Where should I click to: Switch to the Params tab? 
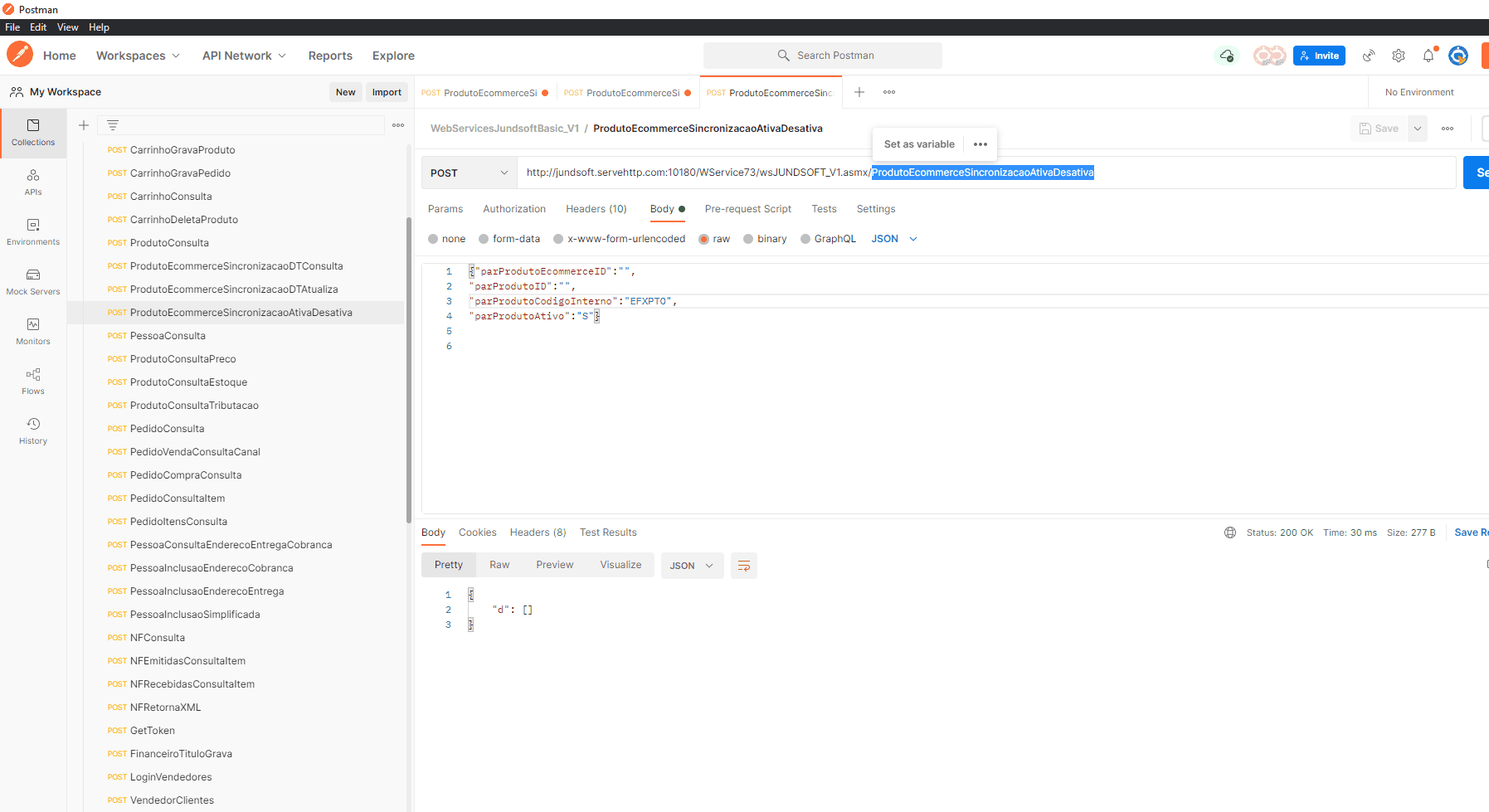pos(445,209)
